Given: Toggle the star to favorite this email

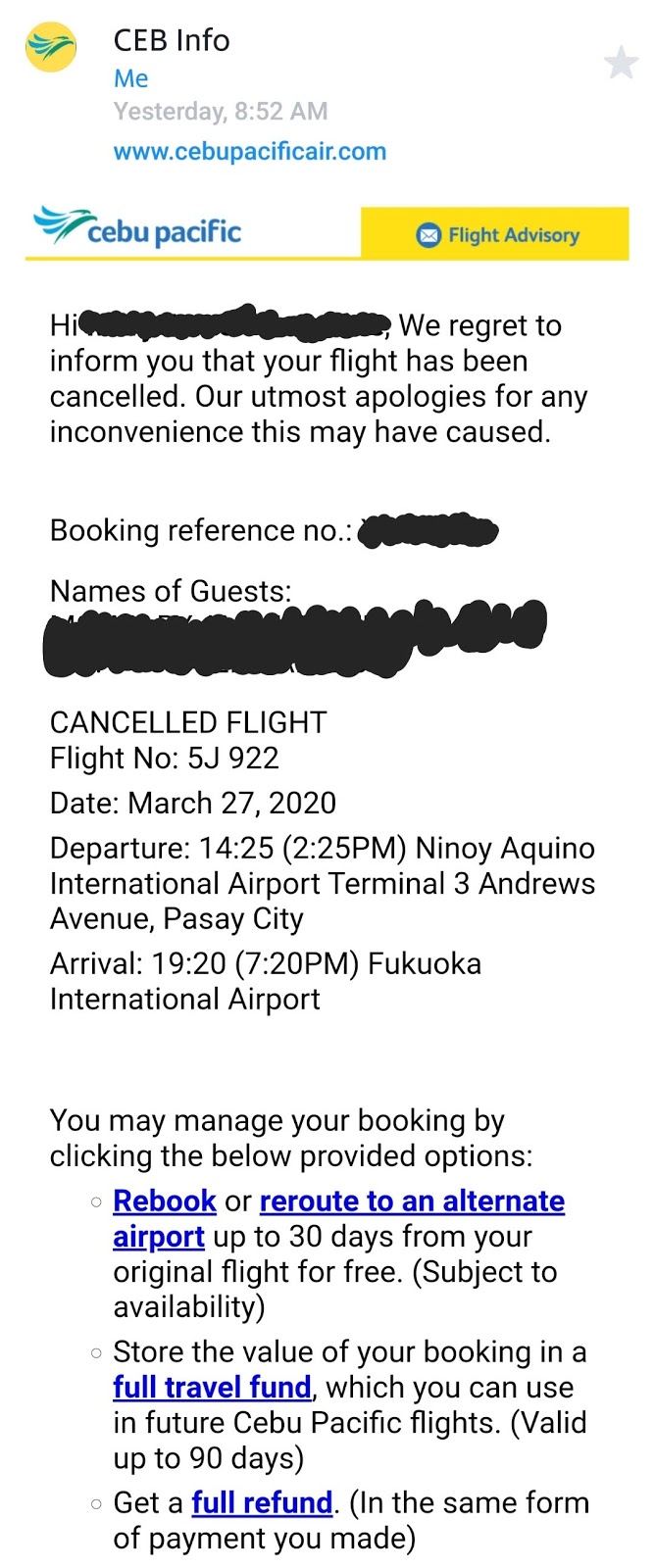Looking at the screenshot, I should pyautogui.click(x=622, y=64).
